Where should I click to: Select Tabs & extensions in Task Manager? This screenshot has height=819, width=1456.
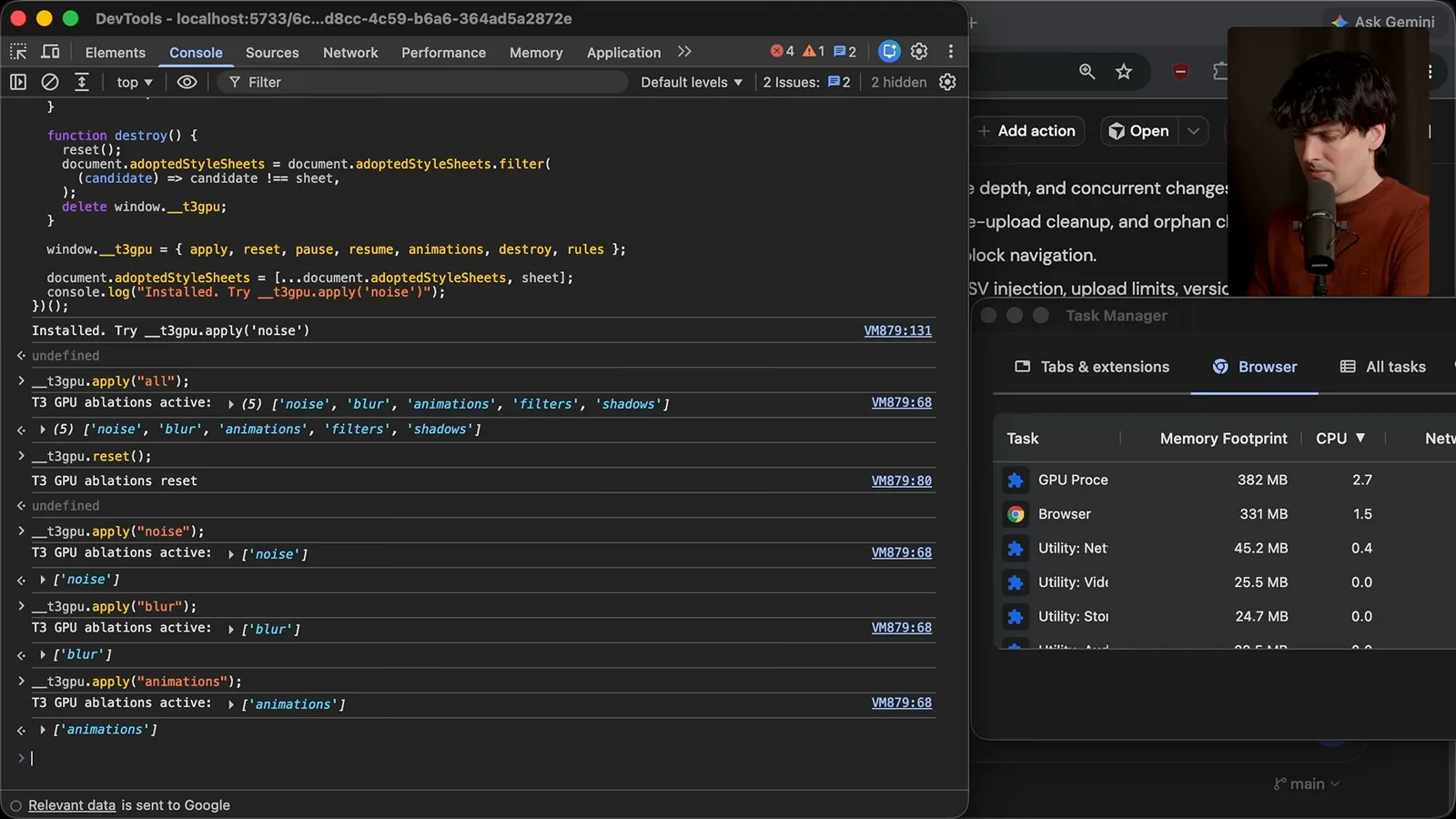1092,367
